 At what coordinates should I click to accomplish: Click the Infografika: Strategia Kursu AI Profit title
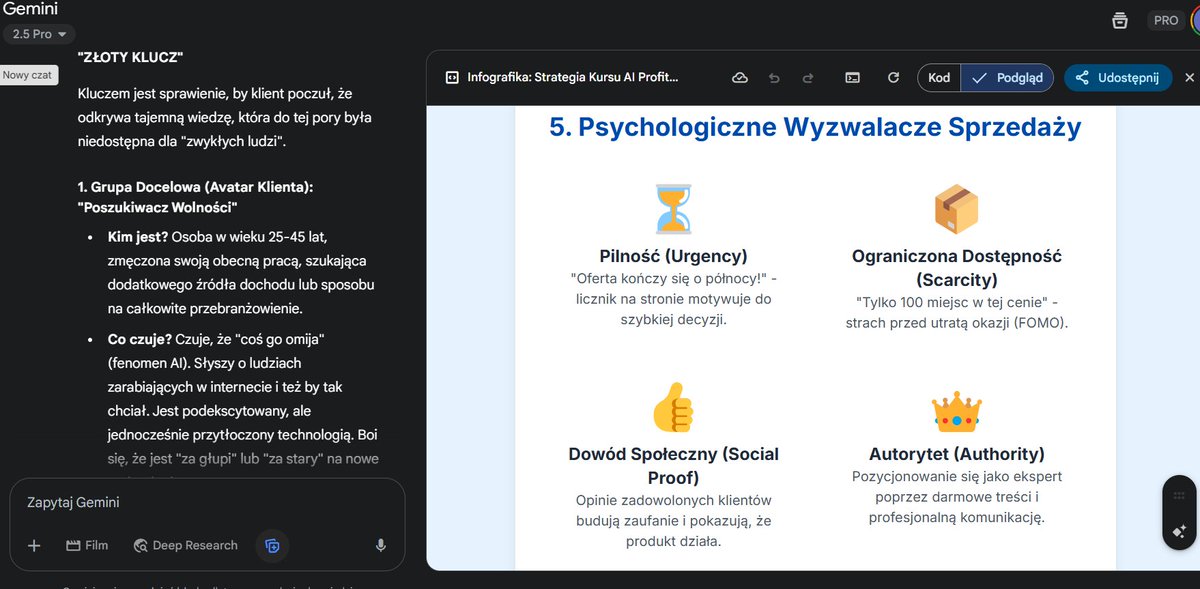pos(573,77)
